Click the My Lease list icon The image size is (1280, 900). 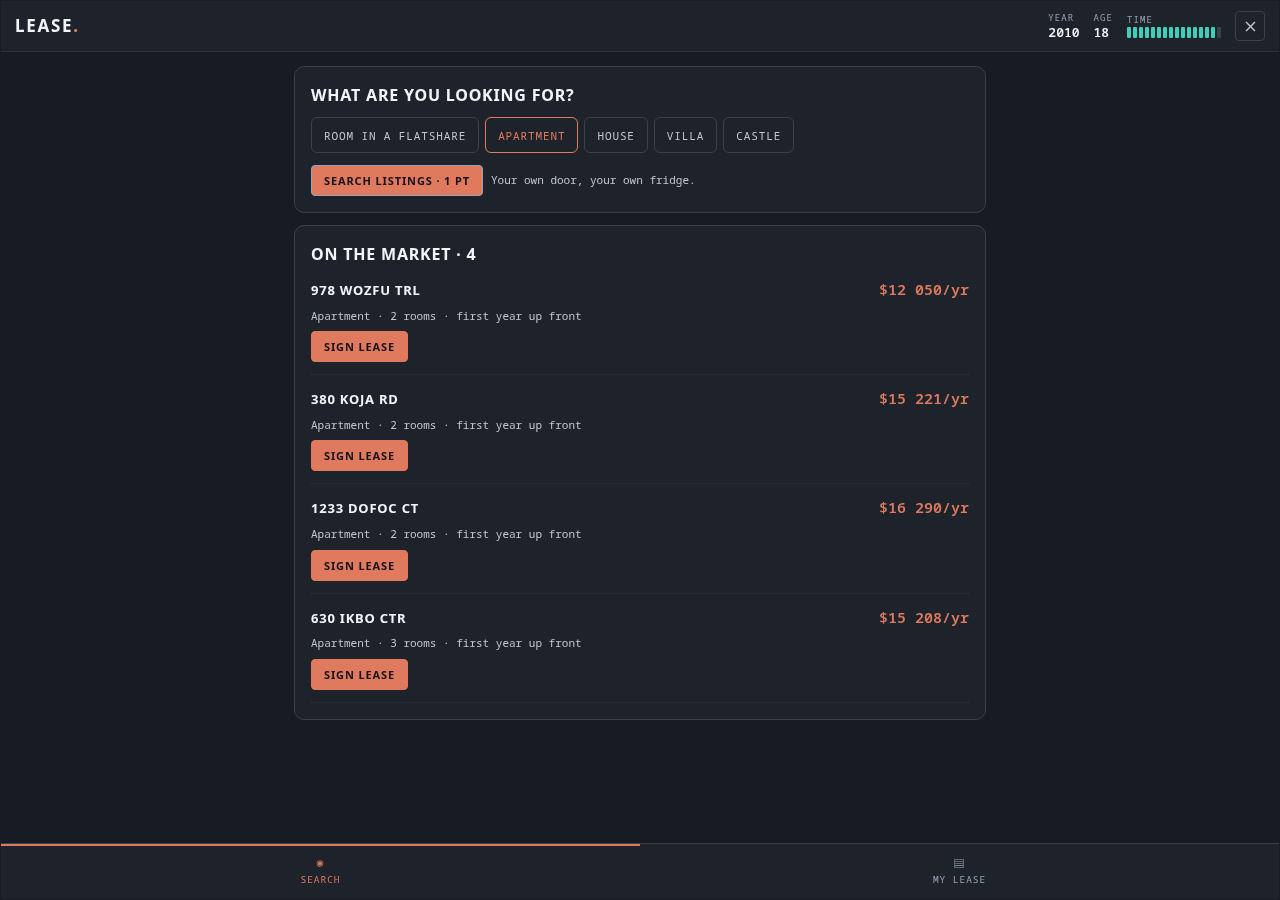[959, 863]
